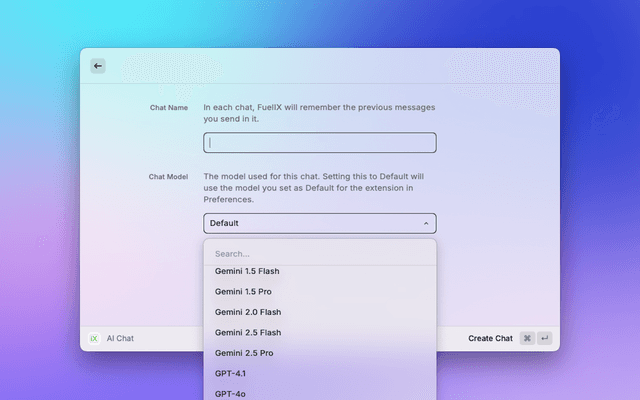Click the chevron on the Default dropdown

coord(426,224)
